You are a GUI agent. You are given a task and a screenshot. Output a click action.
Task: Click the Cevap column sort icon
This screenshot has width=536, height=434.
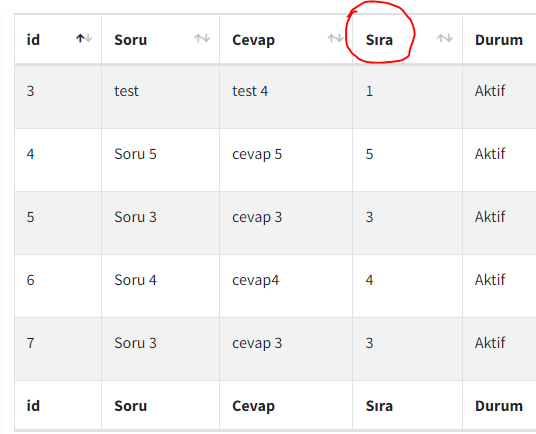coord(335,38)
